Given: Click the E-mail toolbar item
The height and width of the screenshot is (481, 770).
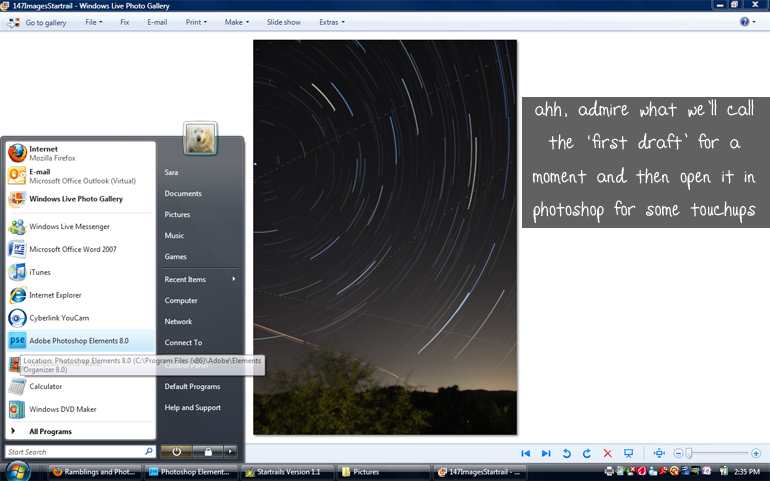Looking at the screenshot, I should click(157, 22).
